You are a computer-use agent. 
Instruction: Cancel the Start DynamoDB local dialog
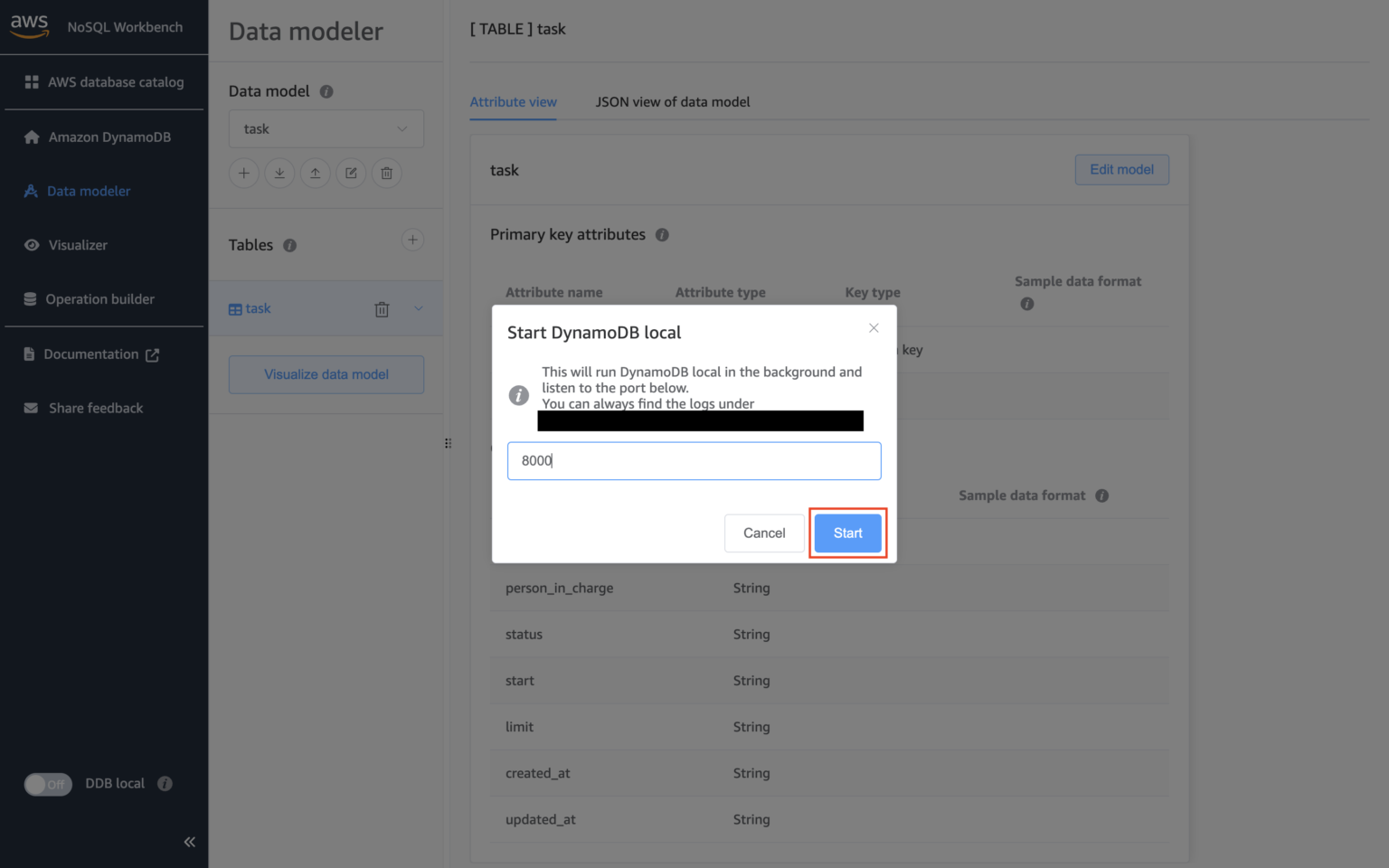coord(763,533)
